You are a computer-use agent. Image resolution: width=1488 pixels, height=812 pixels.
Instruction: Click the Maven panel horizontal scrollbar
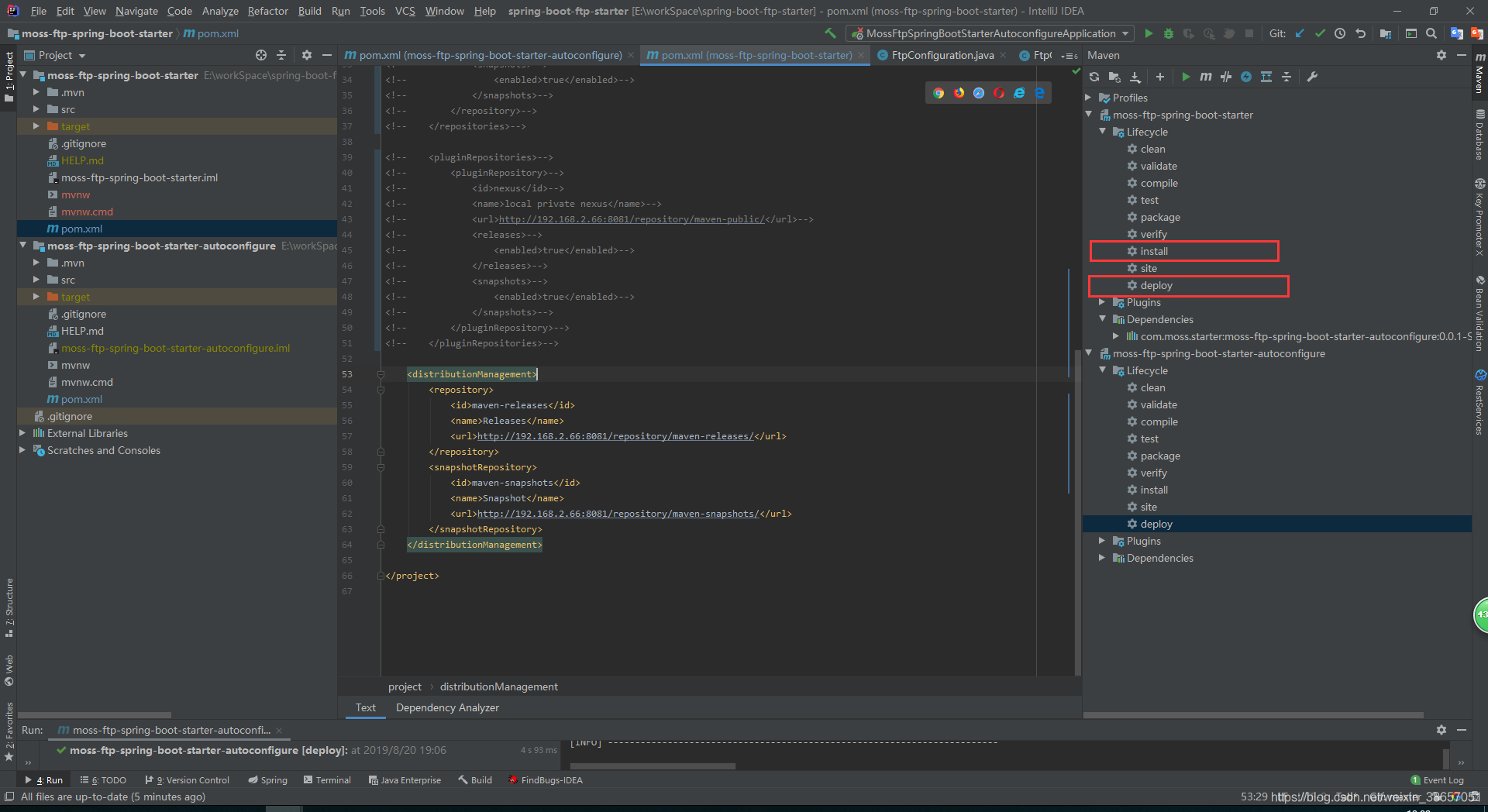tap(1253, 714)
